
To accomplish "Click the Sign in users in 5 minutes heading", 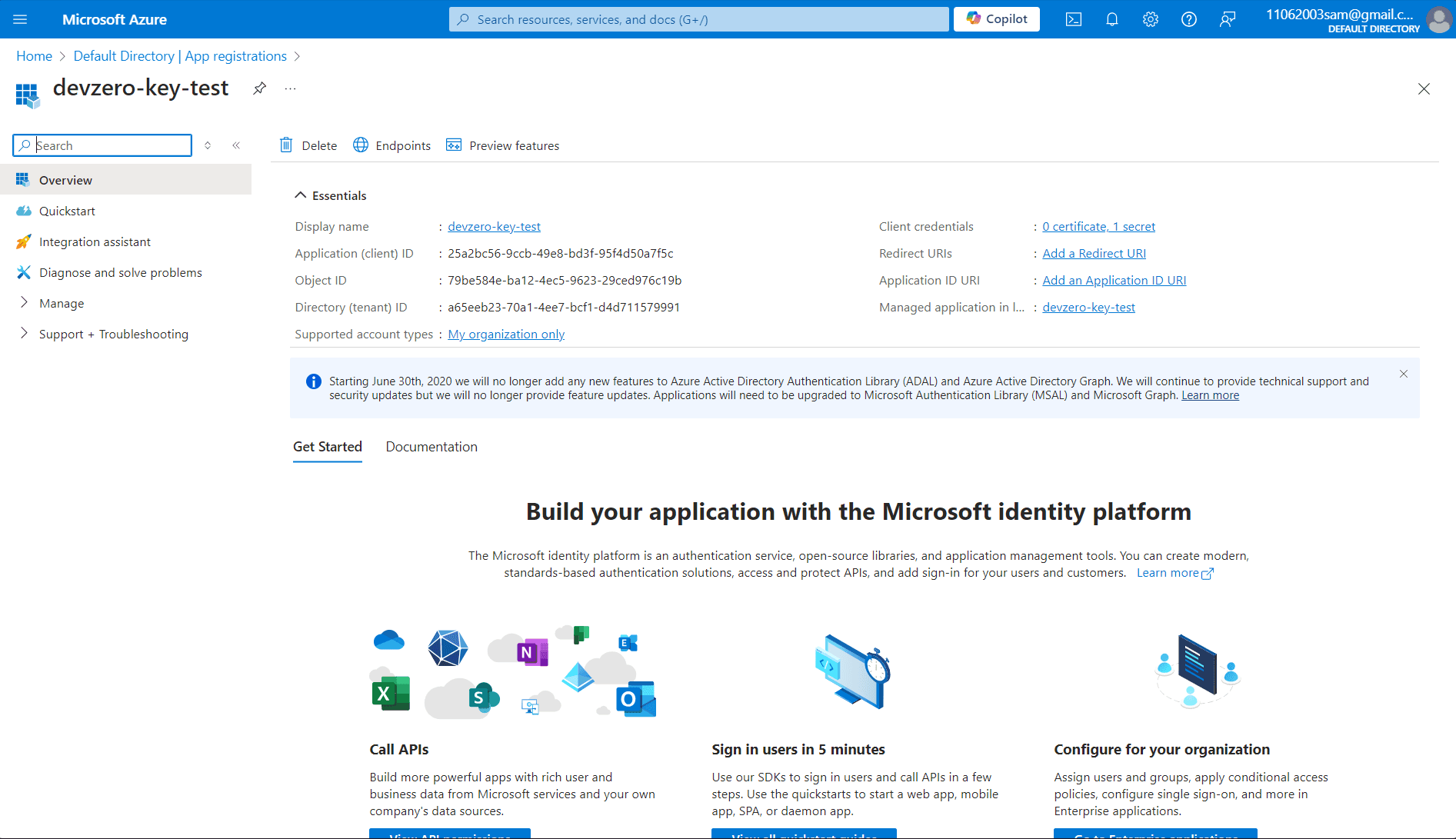I will pyautogui.click(x=798, y=750).
